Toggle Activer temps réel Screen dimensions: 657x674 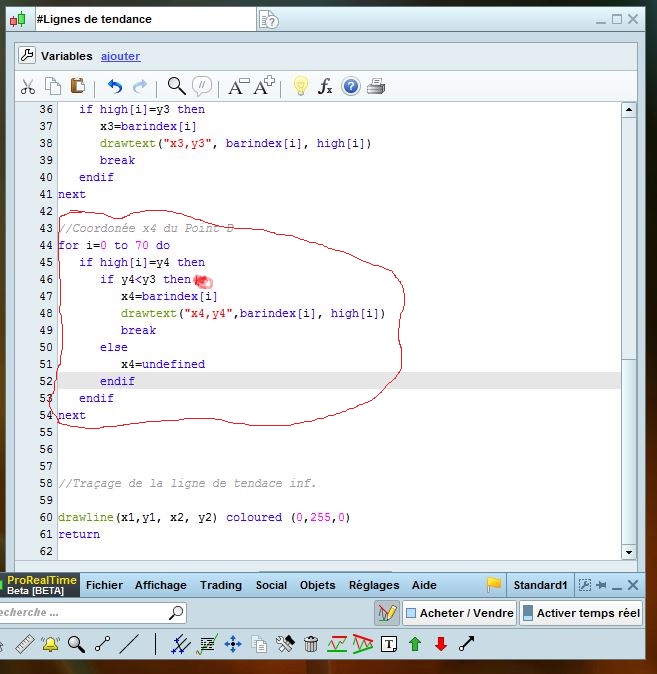582,613
